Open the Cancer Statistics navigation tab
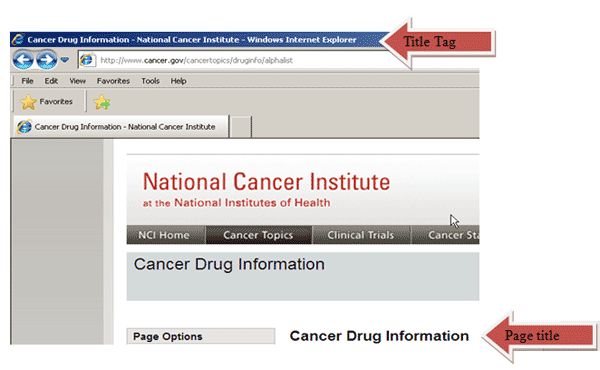Screen dimensions: 600x370 click(x=445, y=235)
